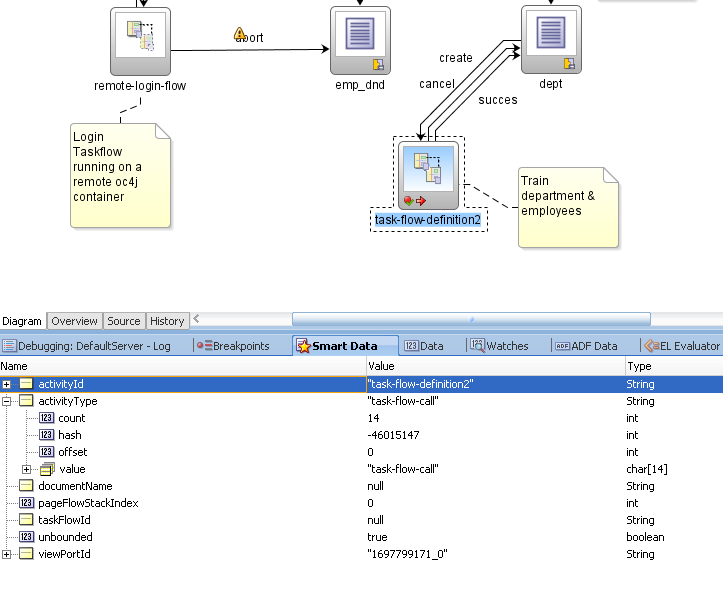
Task: Click the hash variable integer icon
Action: pyautogui.click(x=46, y=435)
